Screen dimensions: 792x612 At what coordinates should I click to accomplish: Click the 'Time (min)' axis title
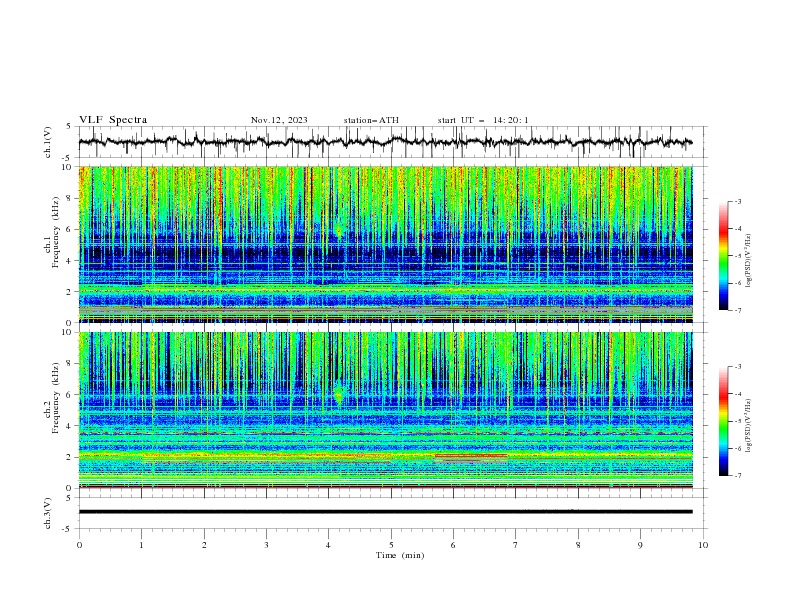[400, 555]
